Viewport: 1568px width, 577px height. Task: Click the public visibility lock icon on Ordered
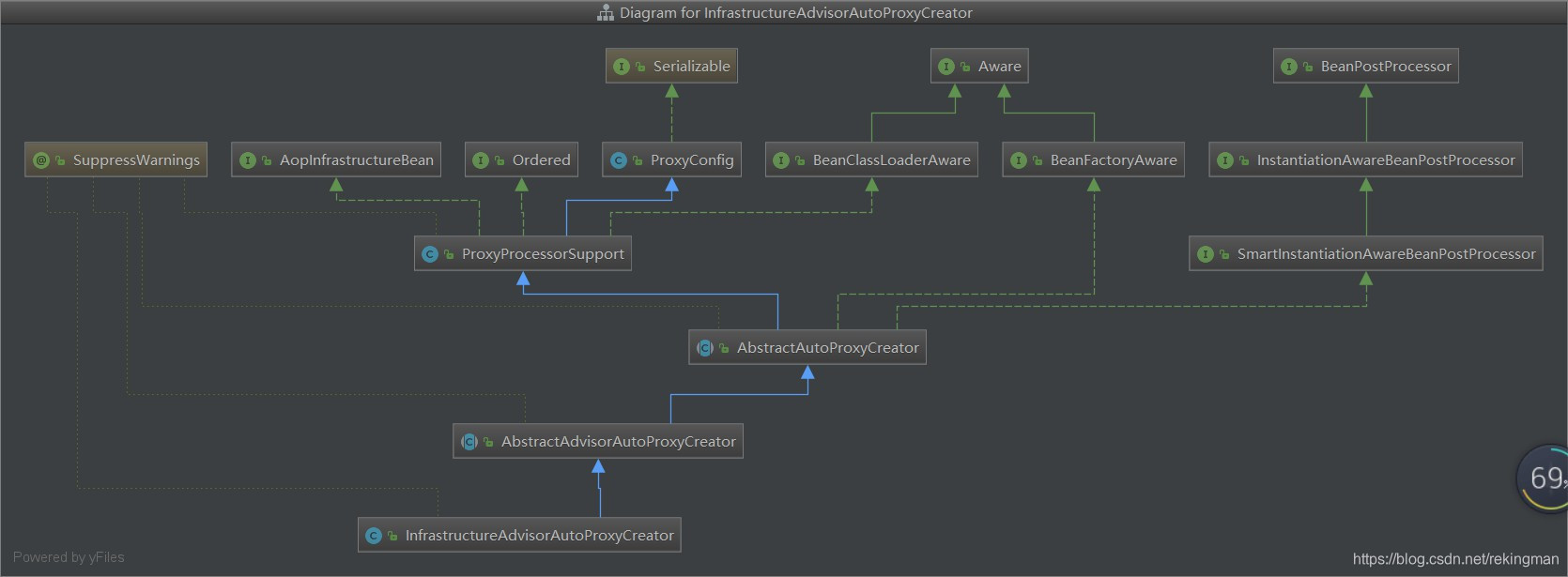point(500,160)
